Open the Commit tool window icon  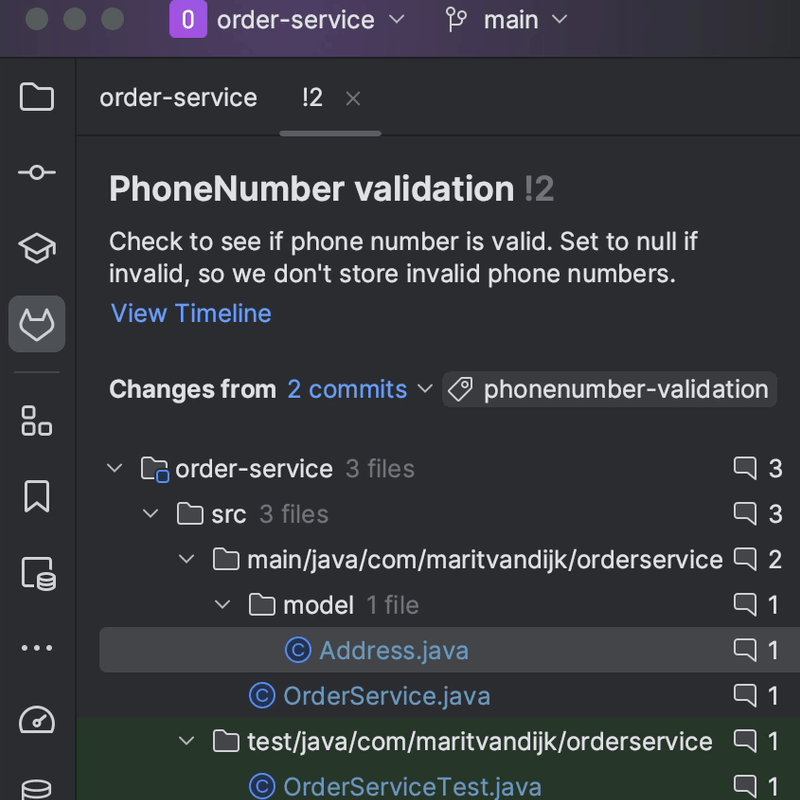point(37,173)
